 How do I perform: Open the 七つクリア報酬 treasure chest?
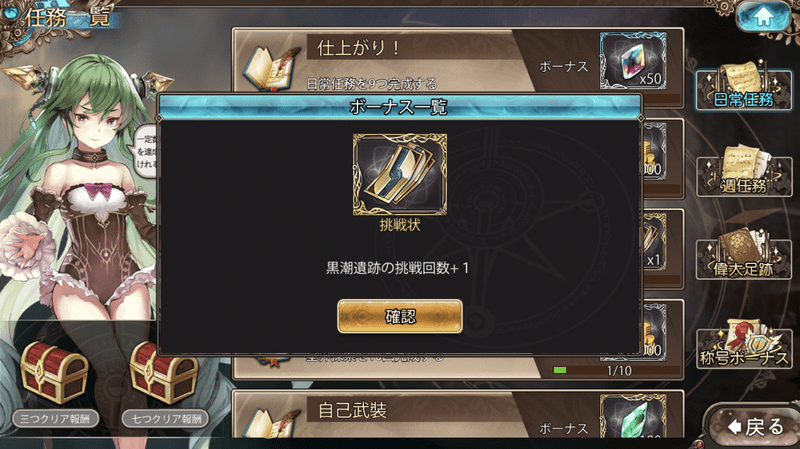pos(164,373)
